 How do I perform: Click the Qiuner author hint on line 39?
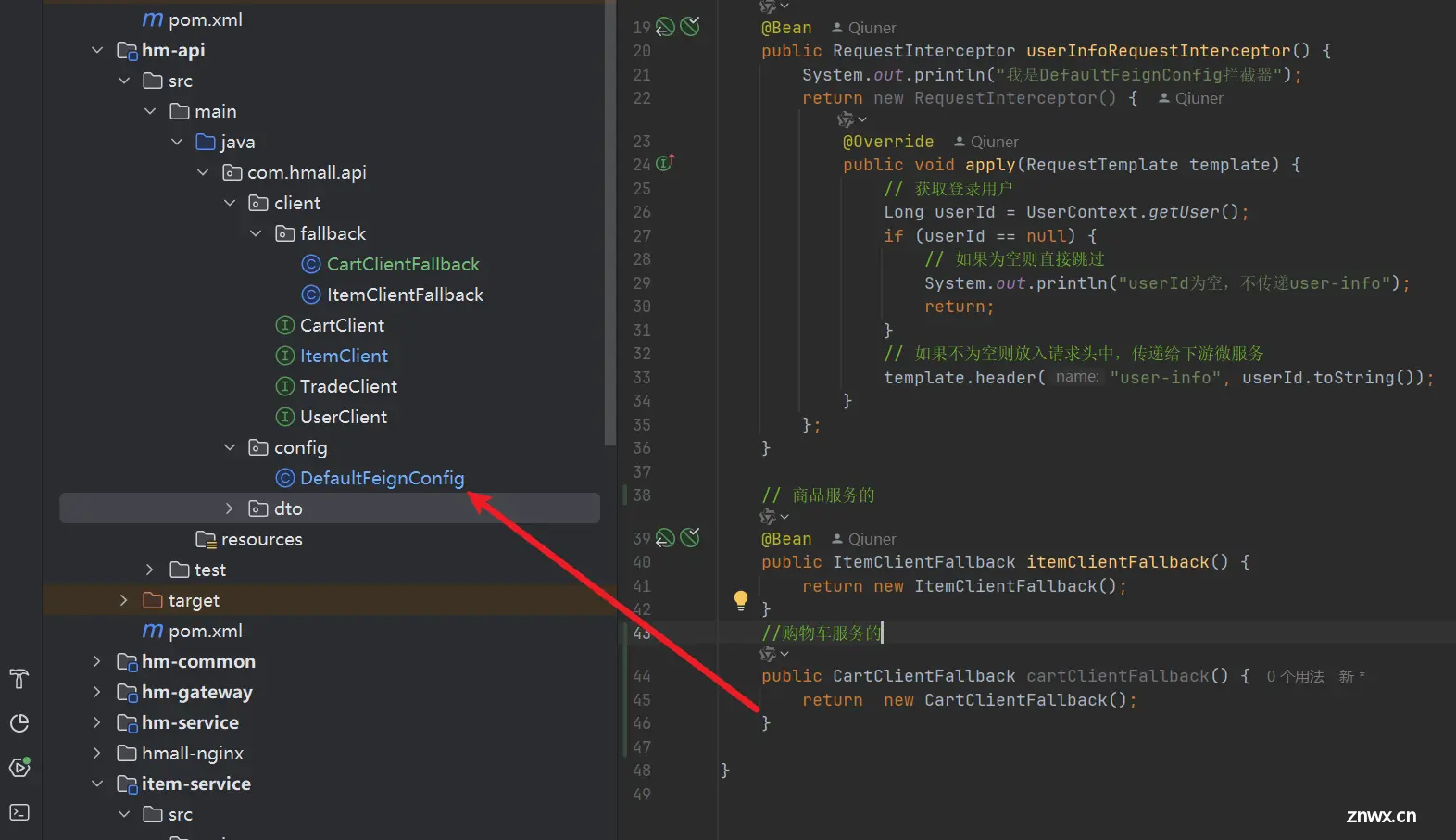(864, 539)
